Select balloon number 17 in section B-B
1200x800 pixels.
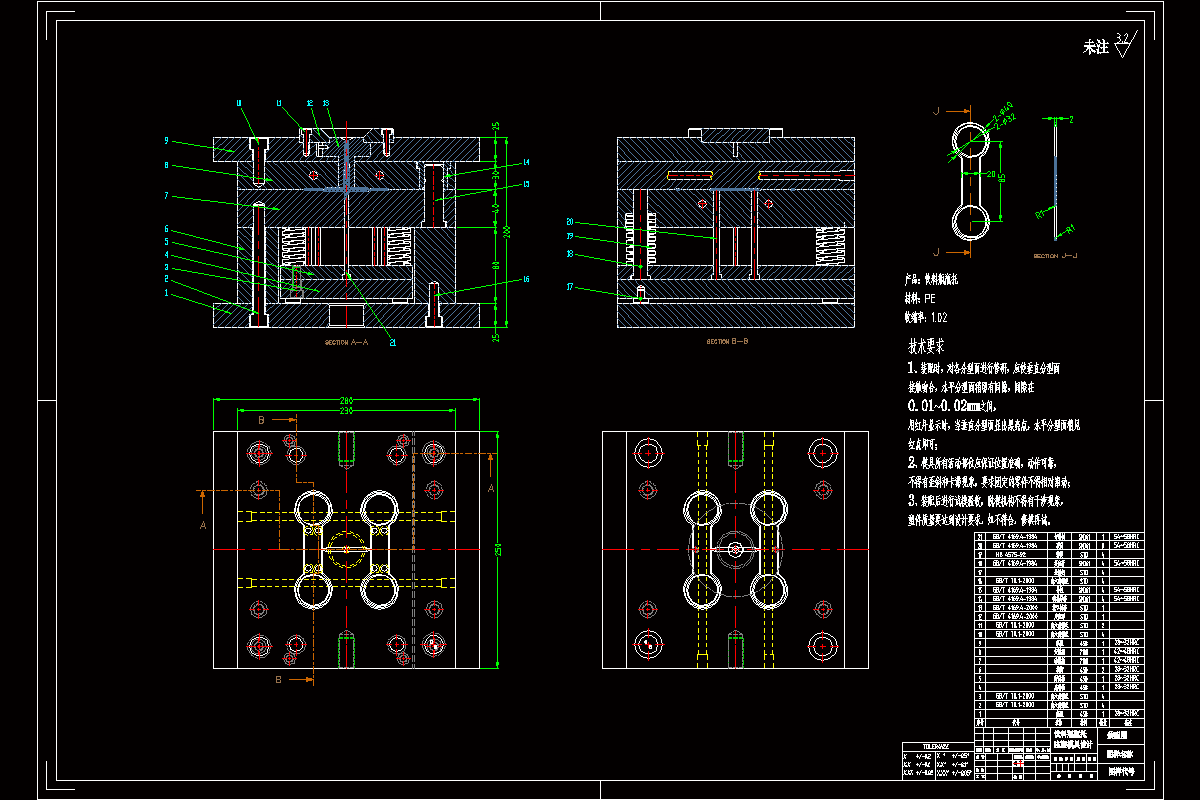pos(569,287)
